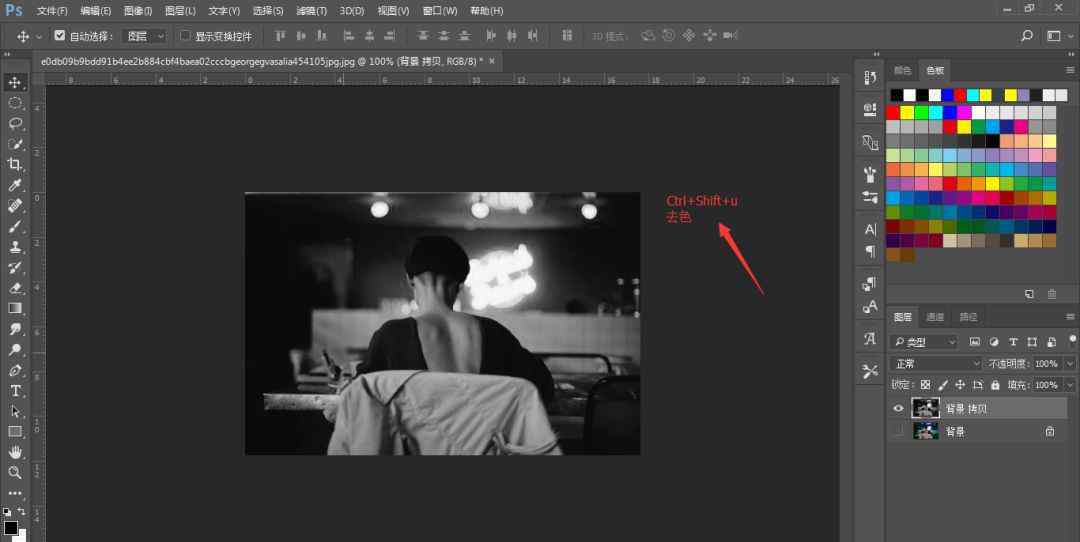This screenshot has height=542, width=1080.
Task: Lock all attributes of the layer
Action: tap(995, 385)
